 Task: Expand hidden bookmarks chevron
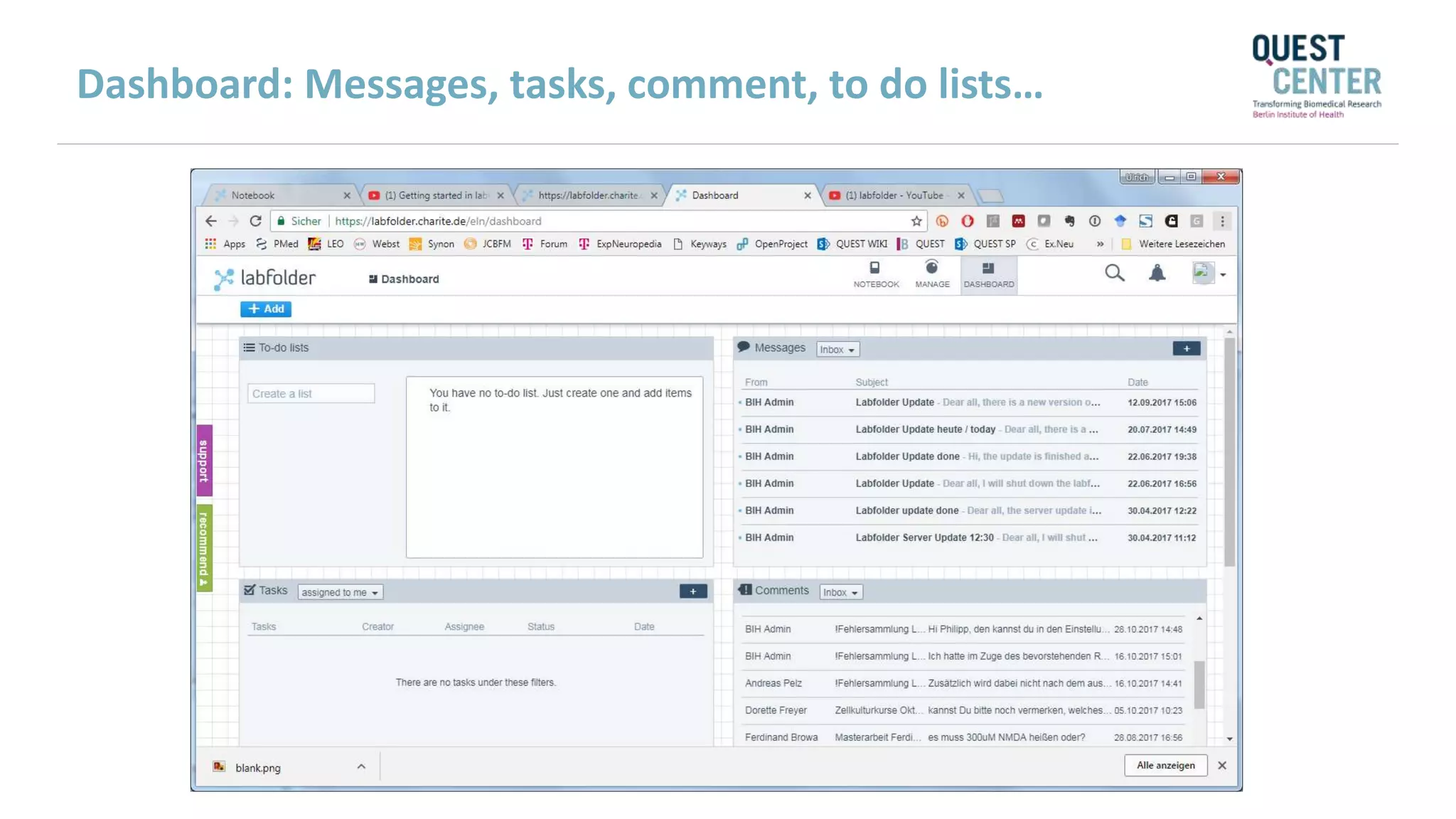pyautogui.click(x=1100, y=244)
